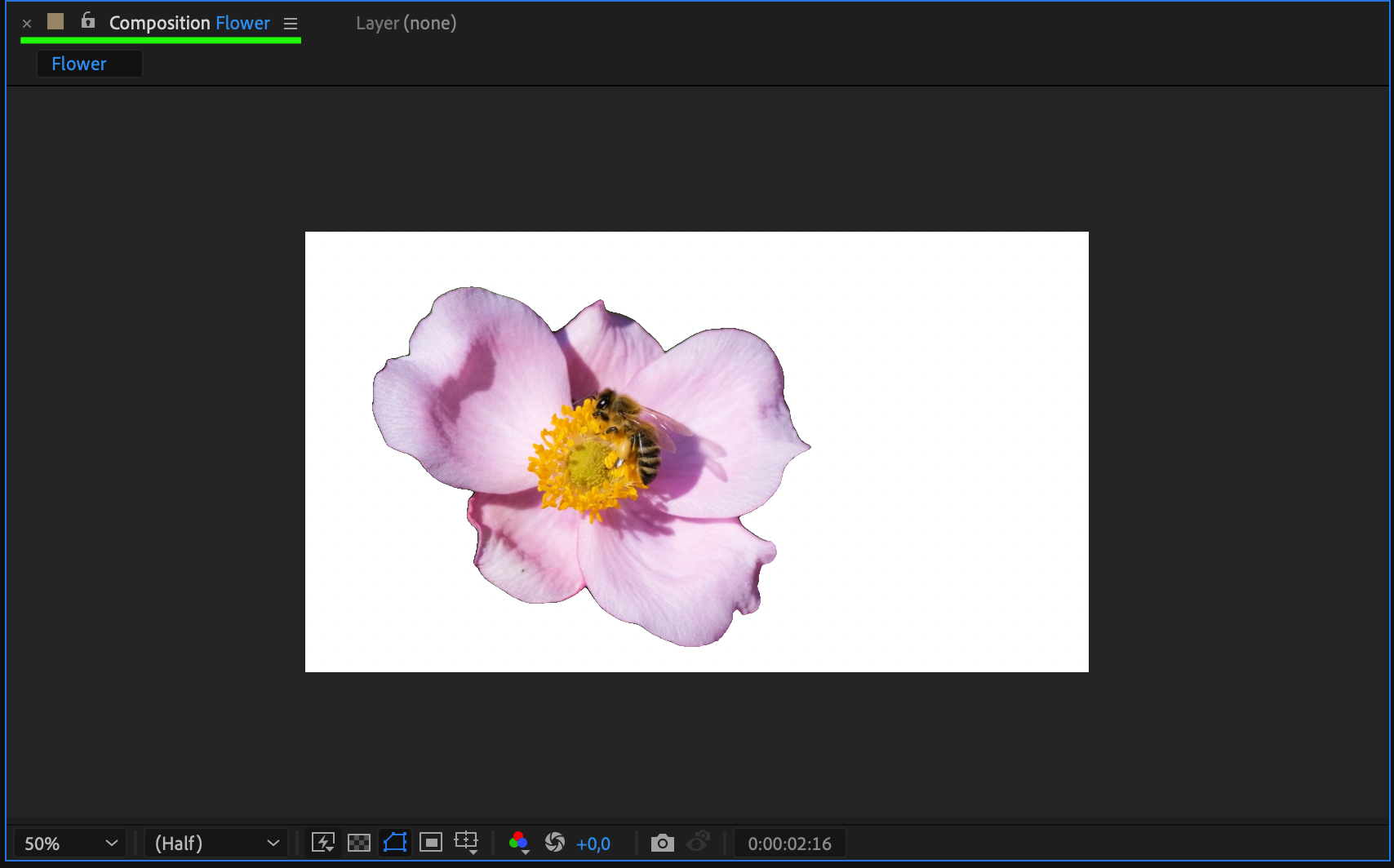Click the Show Snapshot icon
This screenshot has height=868, width=1394.
coord(699,843)
